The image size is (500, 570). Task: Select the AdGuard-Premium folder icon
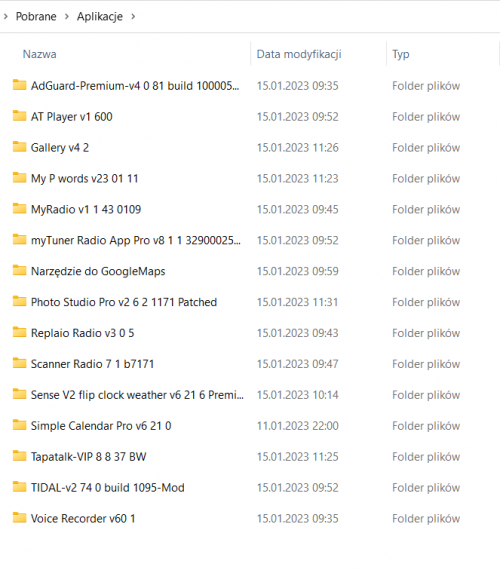[x=19, y=85]
